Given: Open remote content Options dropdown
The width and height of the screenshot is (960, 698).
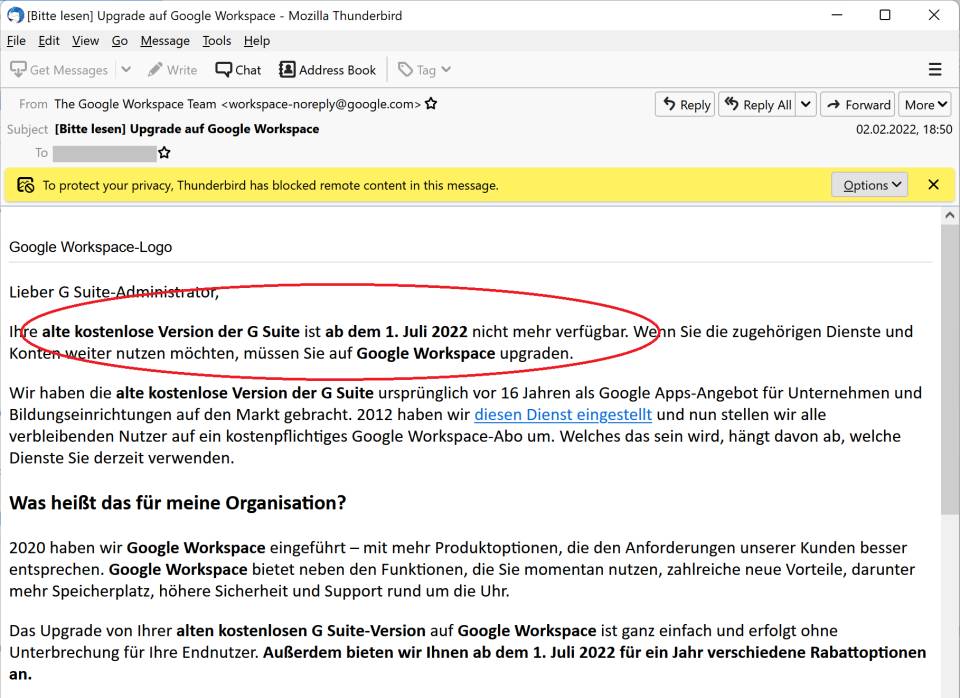Looking at the screenshot, I should tap(869, 185).
